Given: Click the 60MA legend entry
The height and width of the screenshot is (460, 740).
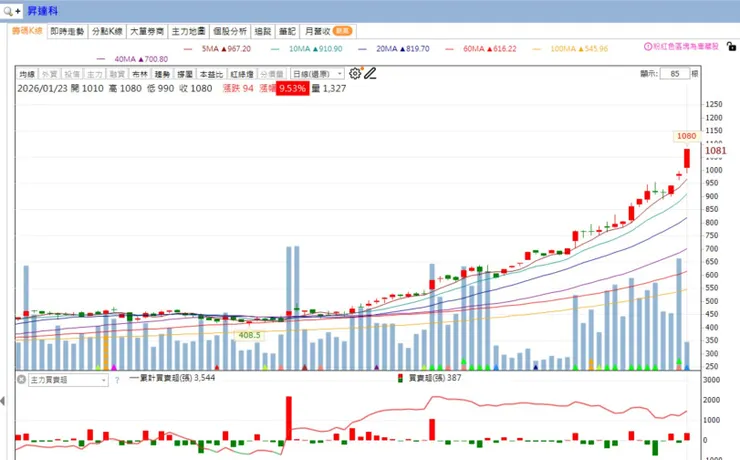Looking at the screenshot, I should point(481,49).
